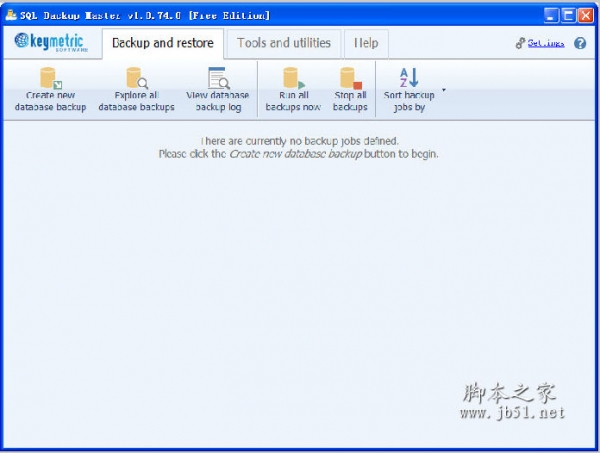
Task: Click Stop all backups button
Action: 350,90
